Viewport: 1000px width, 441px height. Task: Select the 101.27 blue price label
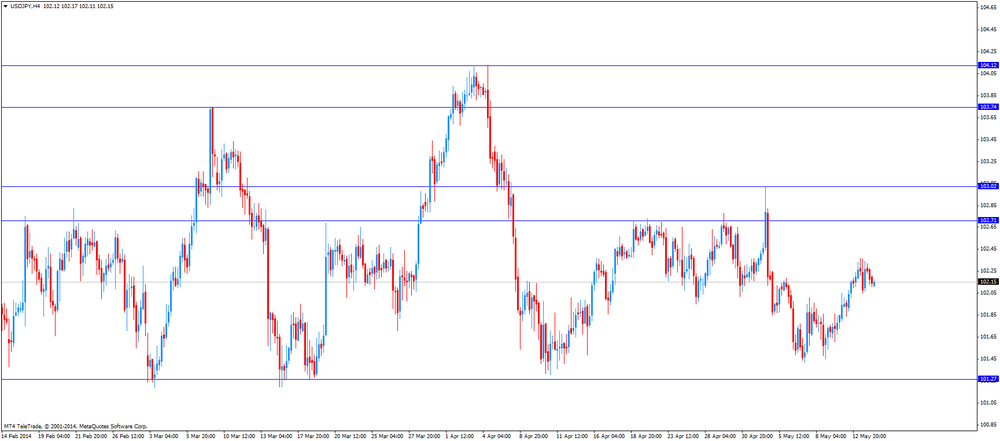(x=988, y=379)
